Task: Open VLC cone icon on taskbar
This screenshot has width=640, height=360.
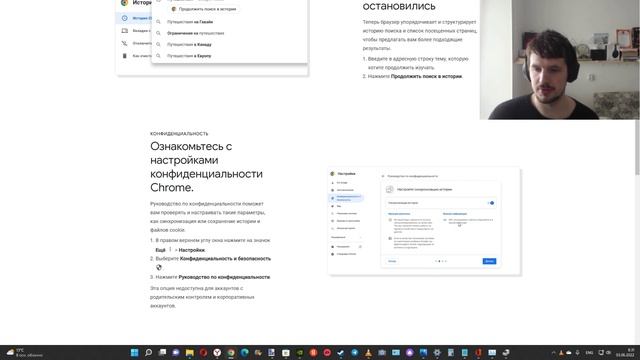Action: [x=368, y=353]
